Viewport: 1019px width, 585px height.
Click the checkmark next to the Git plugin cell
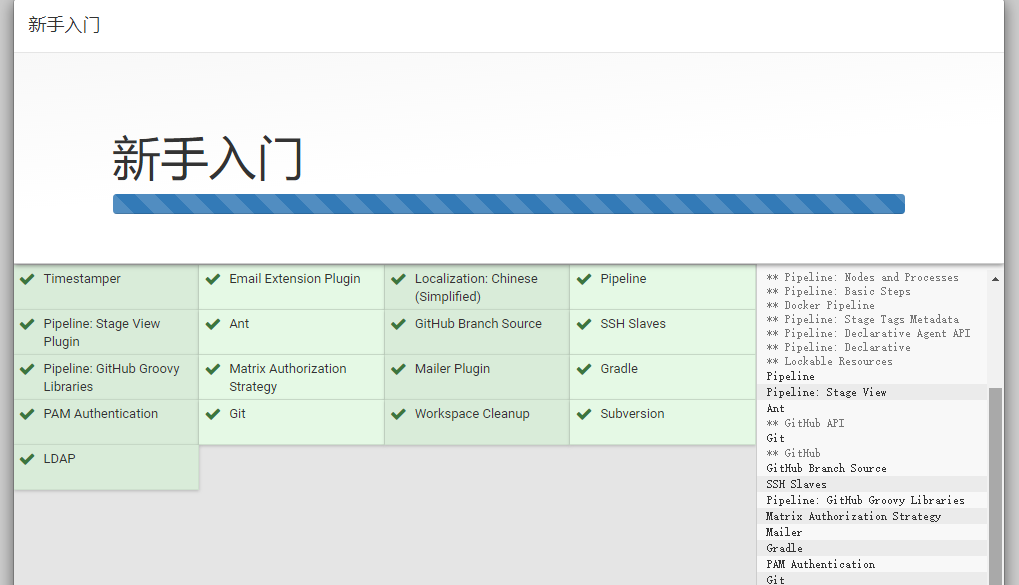click(213, 414)
